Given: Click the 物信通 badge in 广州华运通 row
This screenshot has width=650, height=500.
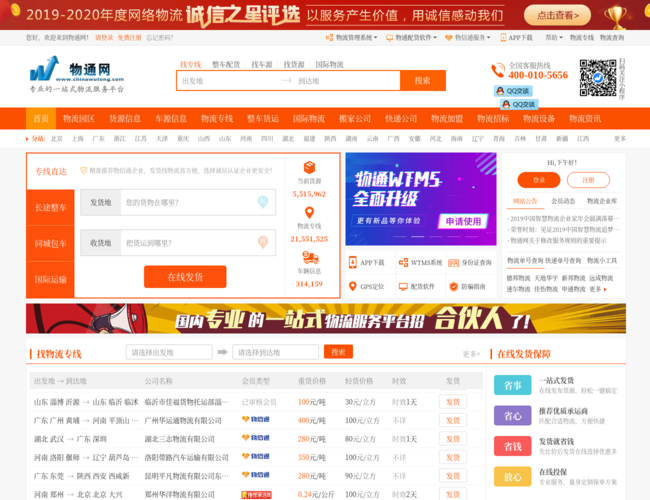Looking at the screenshot, I should (x=256, y=420).
